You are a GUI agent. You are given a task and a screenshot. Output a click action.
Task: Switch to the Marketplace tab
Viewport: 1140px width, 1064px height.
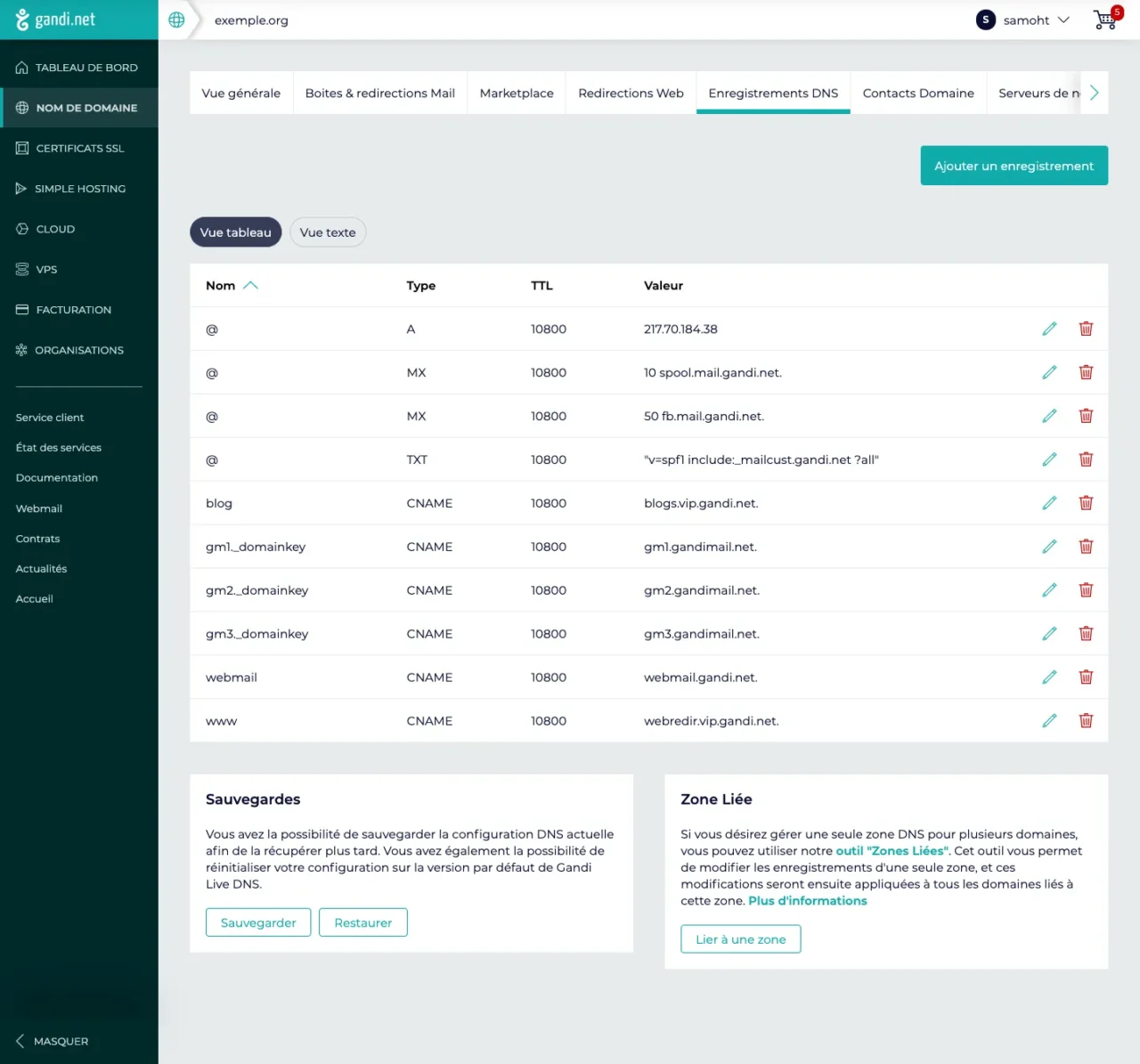click(517, 93)
